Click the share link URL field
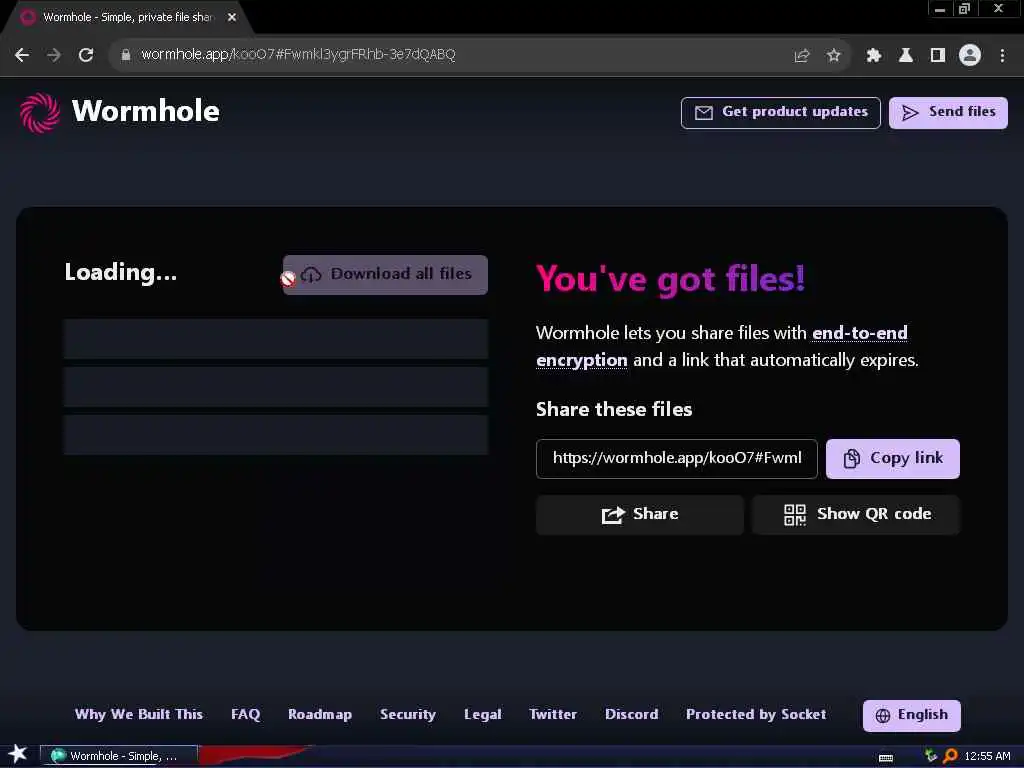Image resolution: width=1024 pixels, height=768 pixels. pyautogui.click(x=677, y=458)
